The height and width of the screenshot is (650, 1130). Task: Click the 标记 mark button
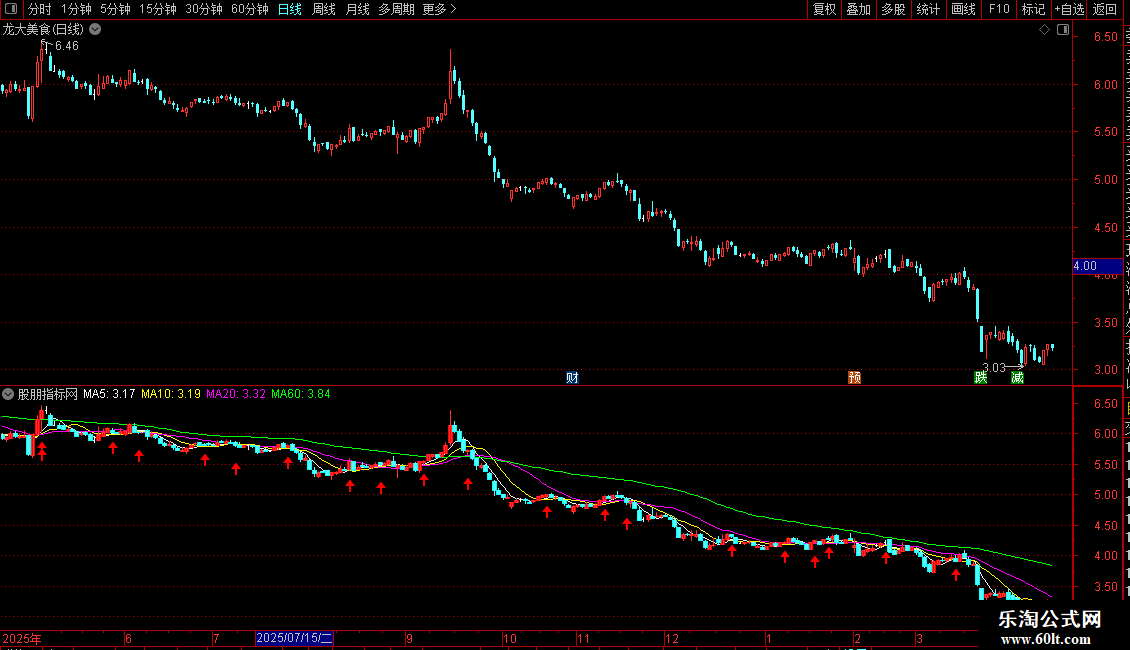click(1033, 9)
